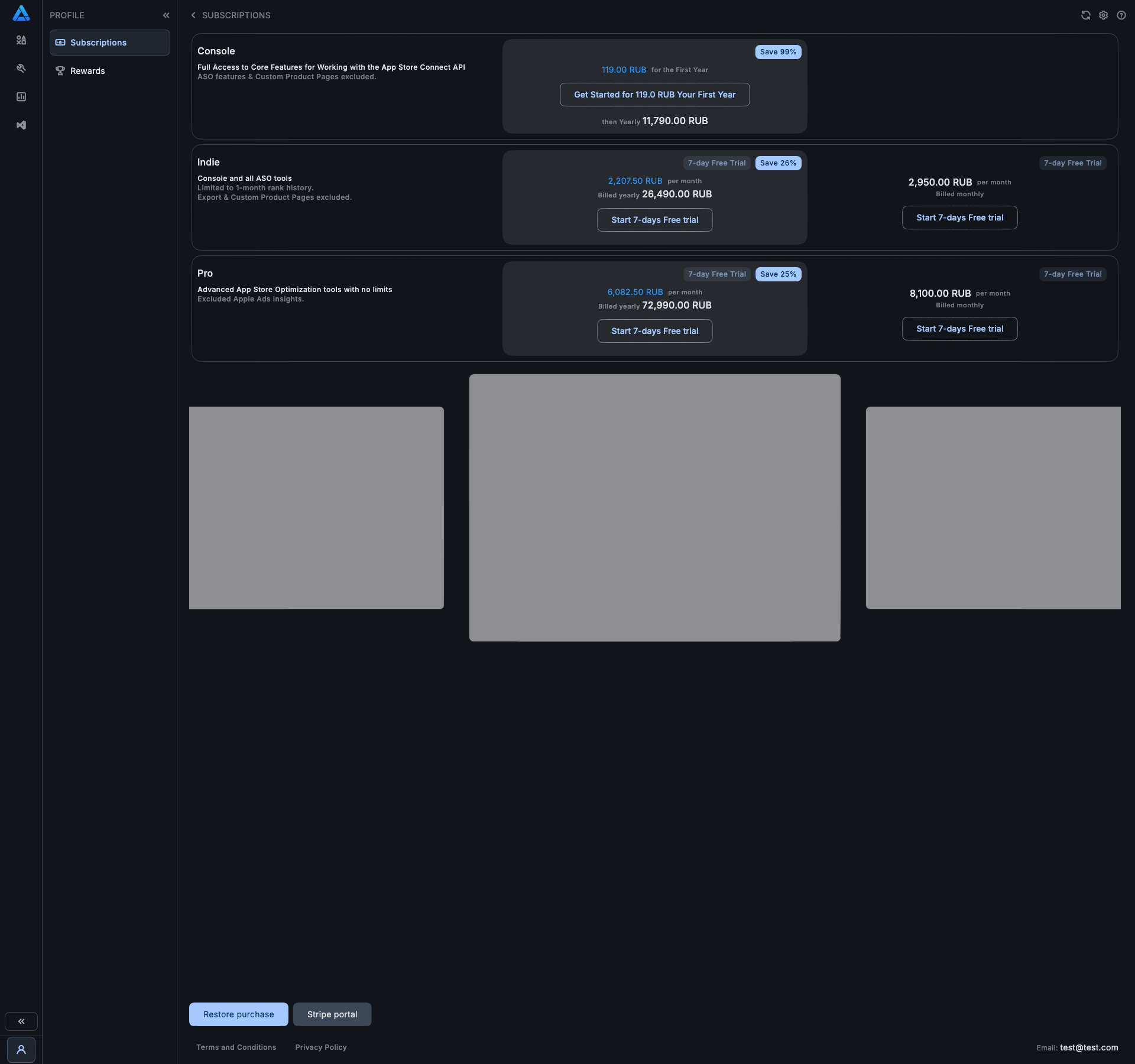Open the wrench tools sidebar icon
The height and width of the screenshot is (1064, 1135).
click(21, 69)
